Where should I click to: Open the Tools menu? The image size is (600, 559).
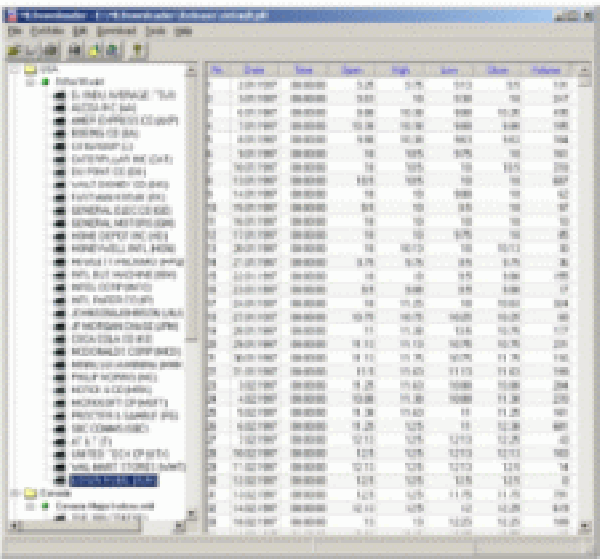click(x=155, y=31)
